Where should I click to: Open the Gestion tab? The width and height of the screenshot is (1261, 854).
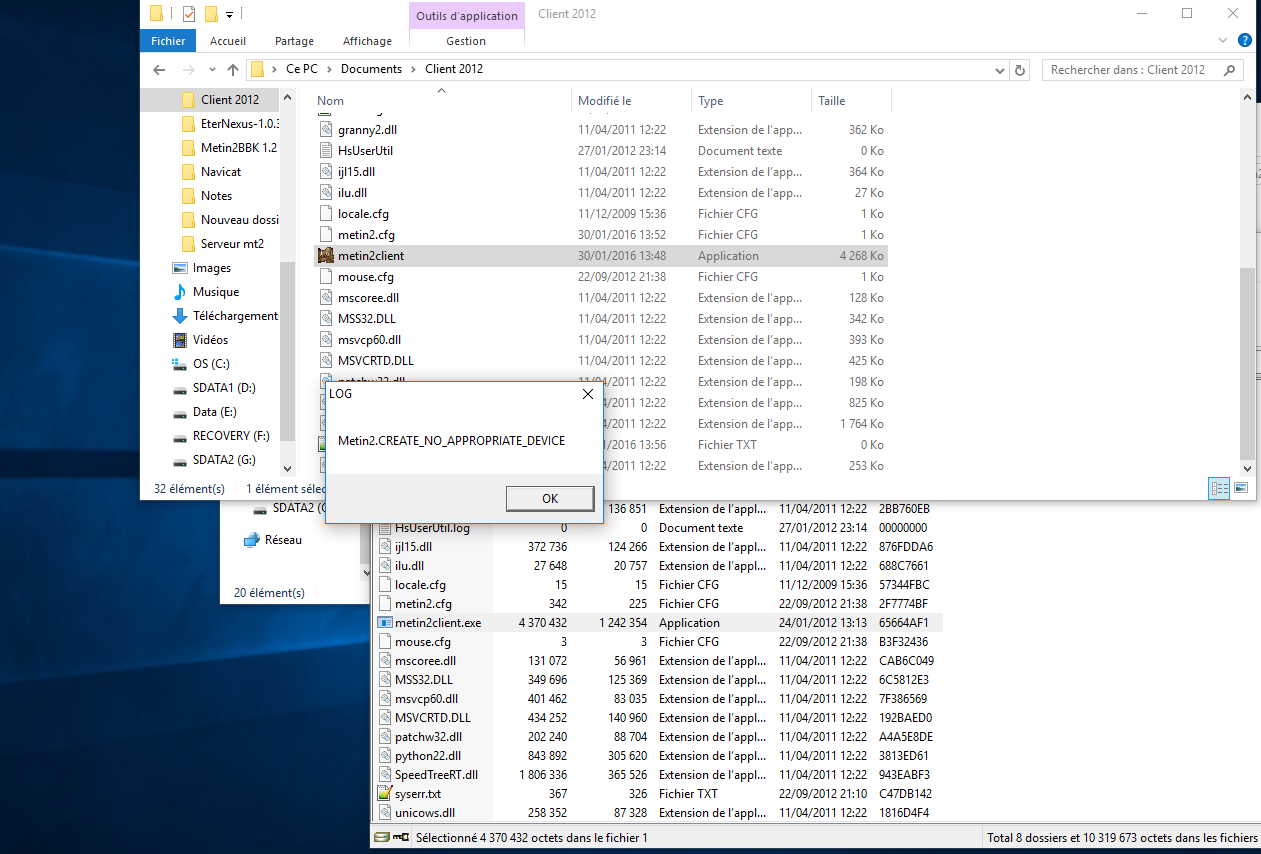(x=466, y=41)
